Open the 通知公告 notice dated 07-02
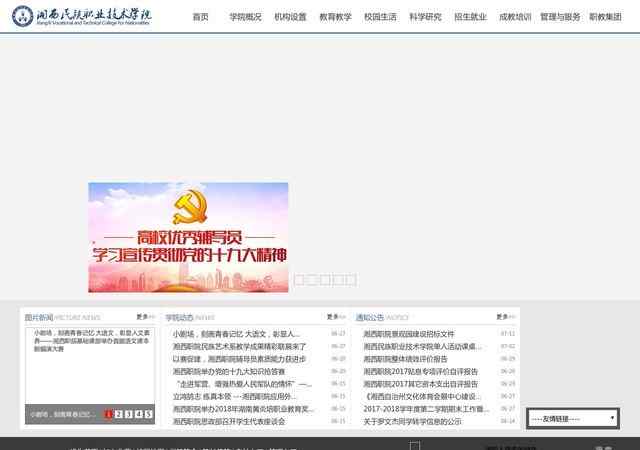This screenshot has width=640, height=450. tap(422, 347)
